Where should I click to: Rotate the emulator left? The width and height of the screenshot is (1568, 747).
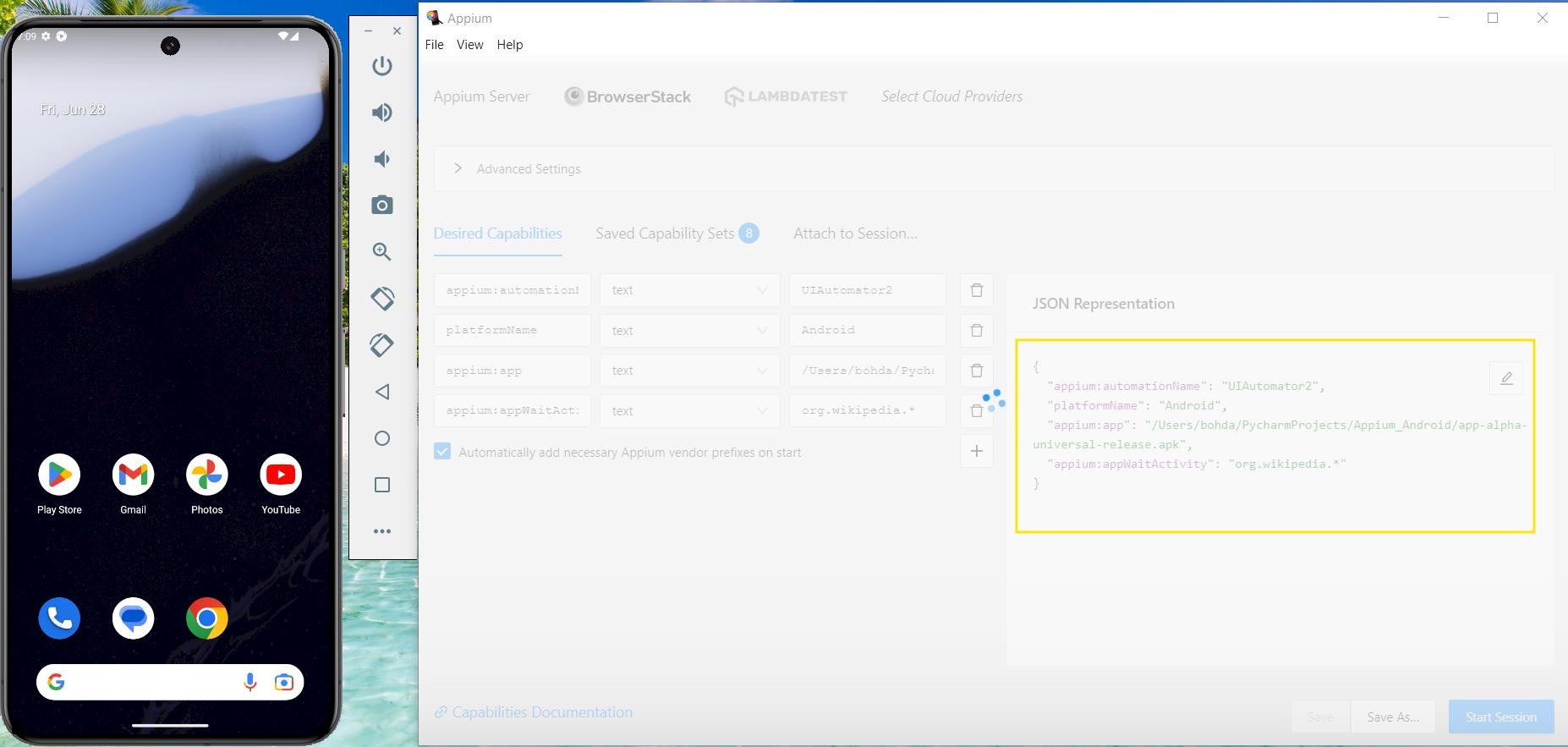pos(382,298)
